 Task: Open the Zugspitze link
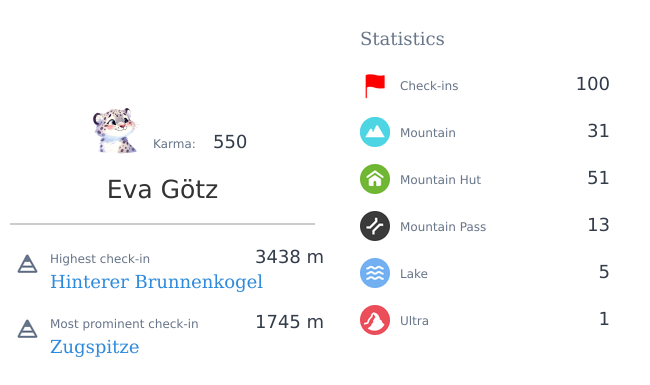tap(95, 347)
